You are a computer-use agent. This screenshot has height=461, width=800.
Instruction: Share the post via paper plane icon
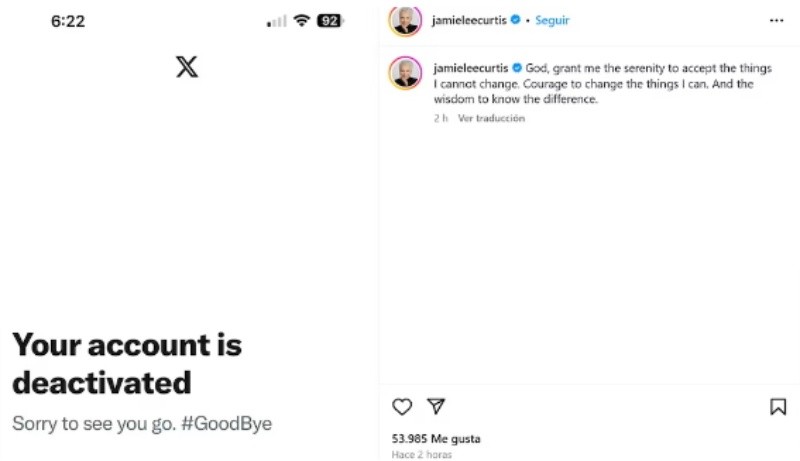click(x=436, y=406)
